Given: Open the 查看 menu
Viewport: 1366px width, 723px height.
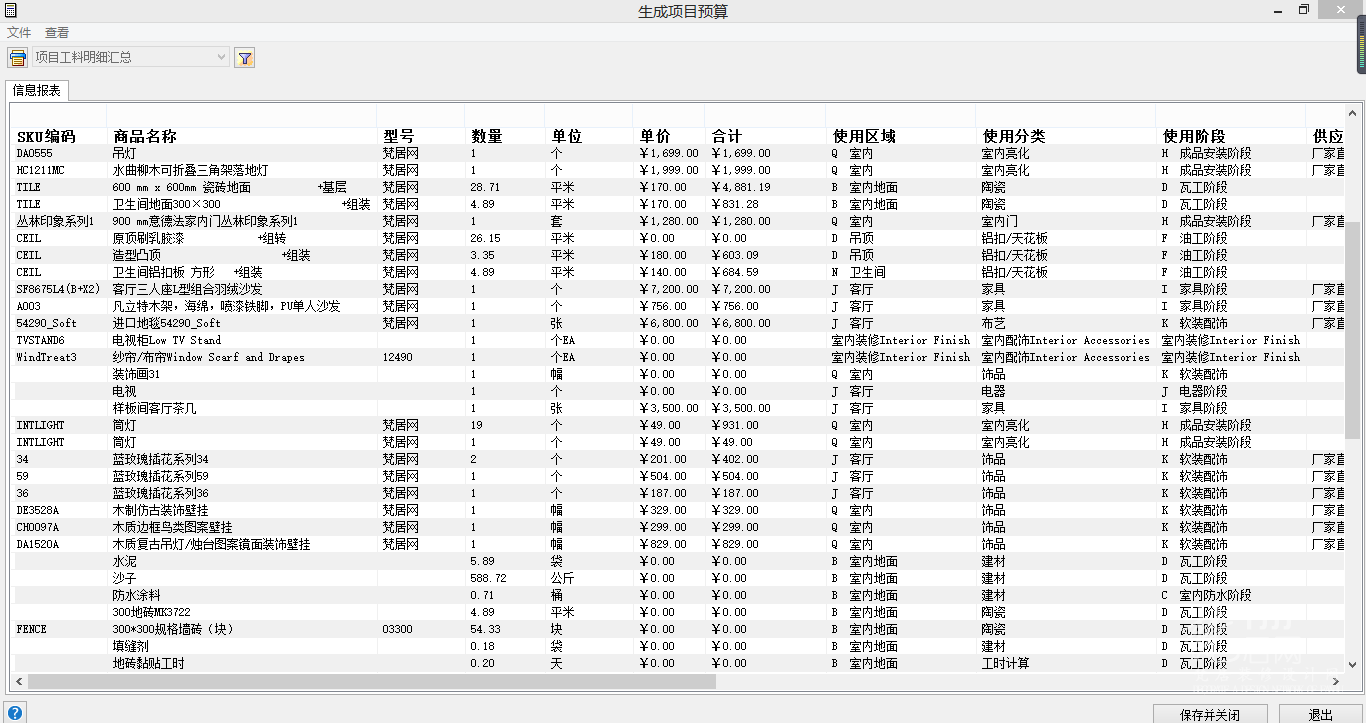Looking at the screenshot, I should click(57, 33).
